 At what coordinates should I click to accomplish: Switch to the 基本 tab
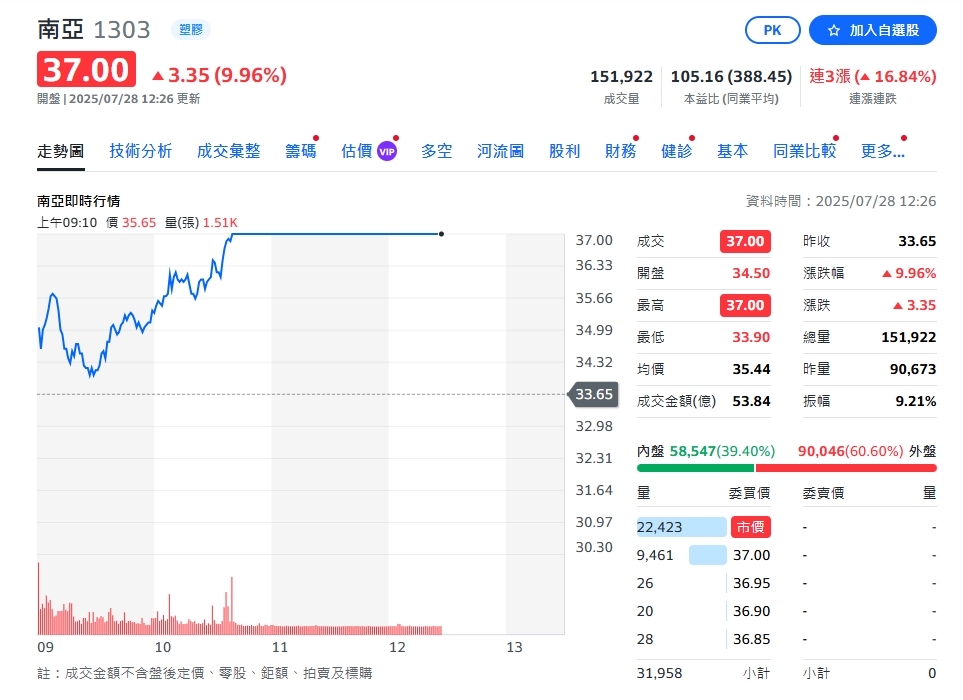(x=731, y=150)
